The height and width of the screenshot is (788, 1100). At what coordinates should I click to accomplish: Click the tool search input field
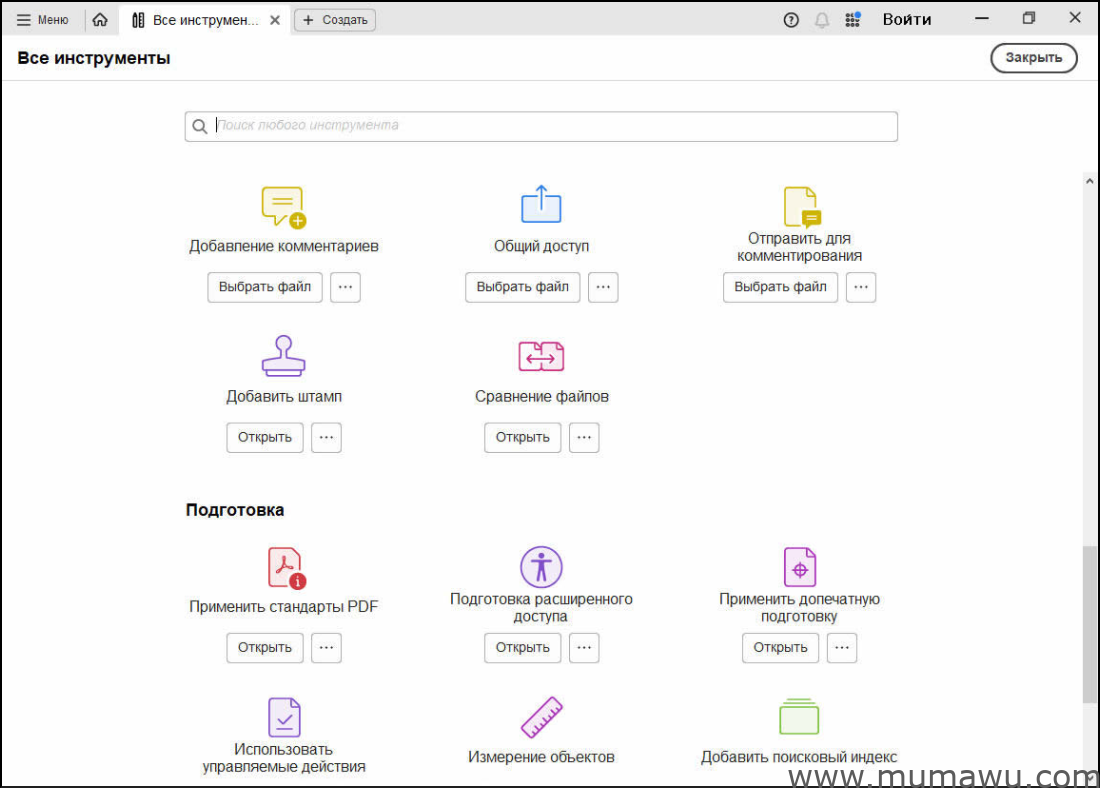[541, 126]
